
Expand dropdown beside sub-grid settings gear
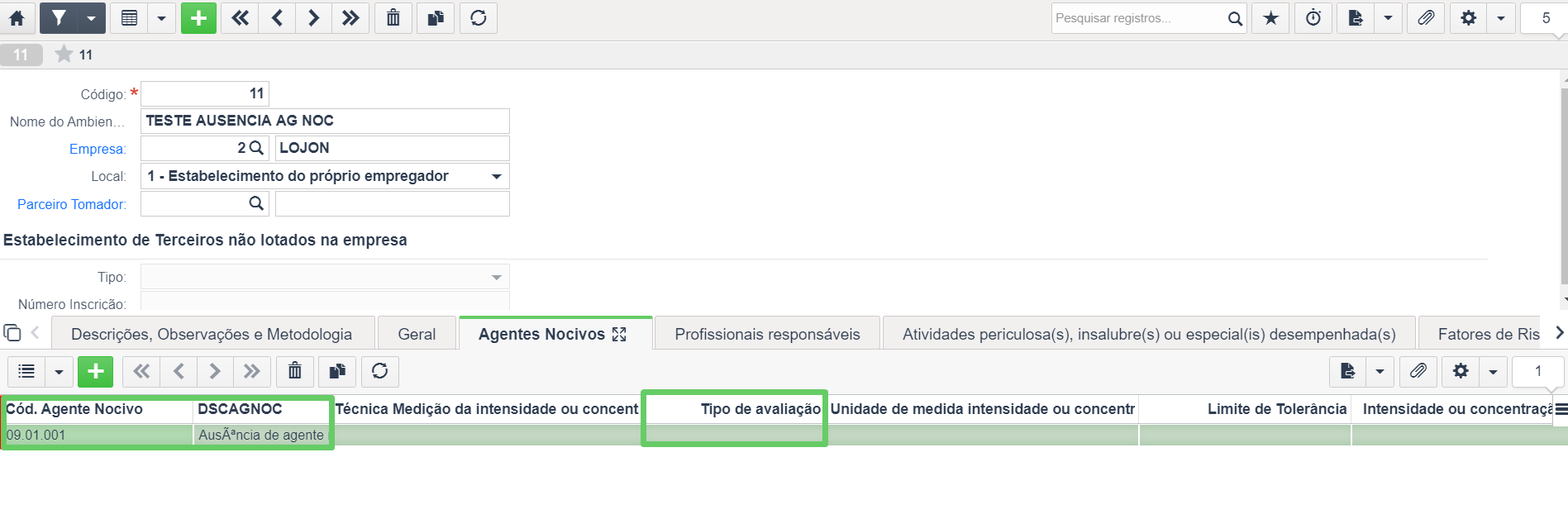click(1493, 371)
